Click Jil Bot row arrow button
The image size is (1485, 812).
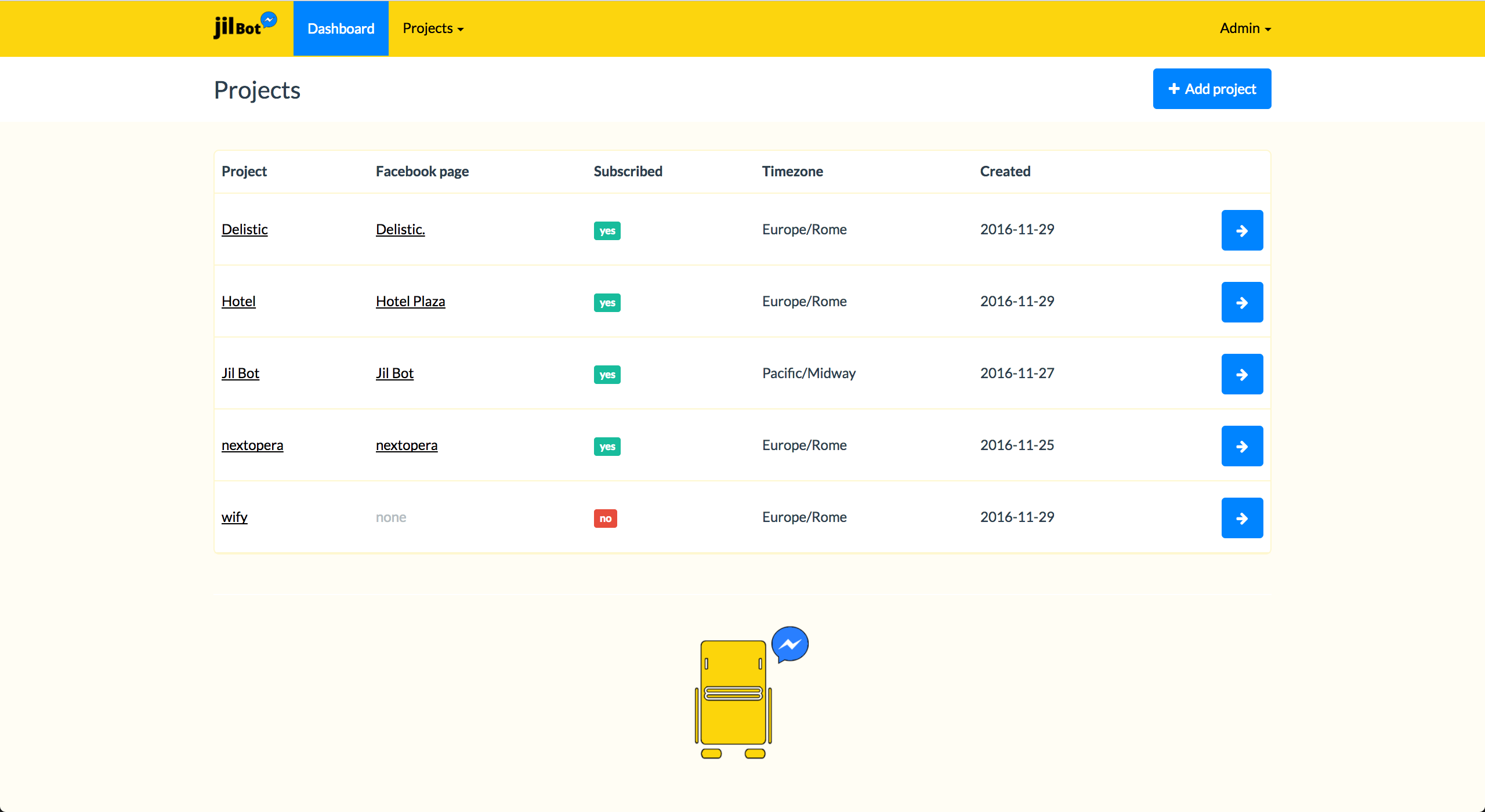[x=1241, y=374]
